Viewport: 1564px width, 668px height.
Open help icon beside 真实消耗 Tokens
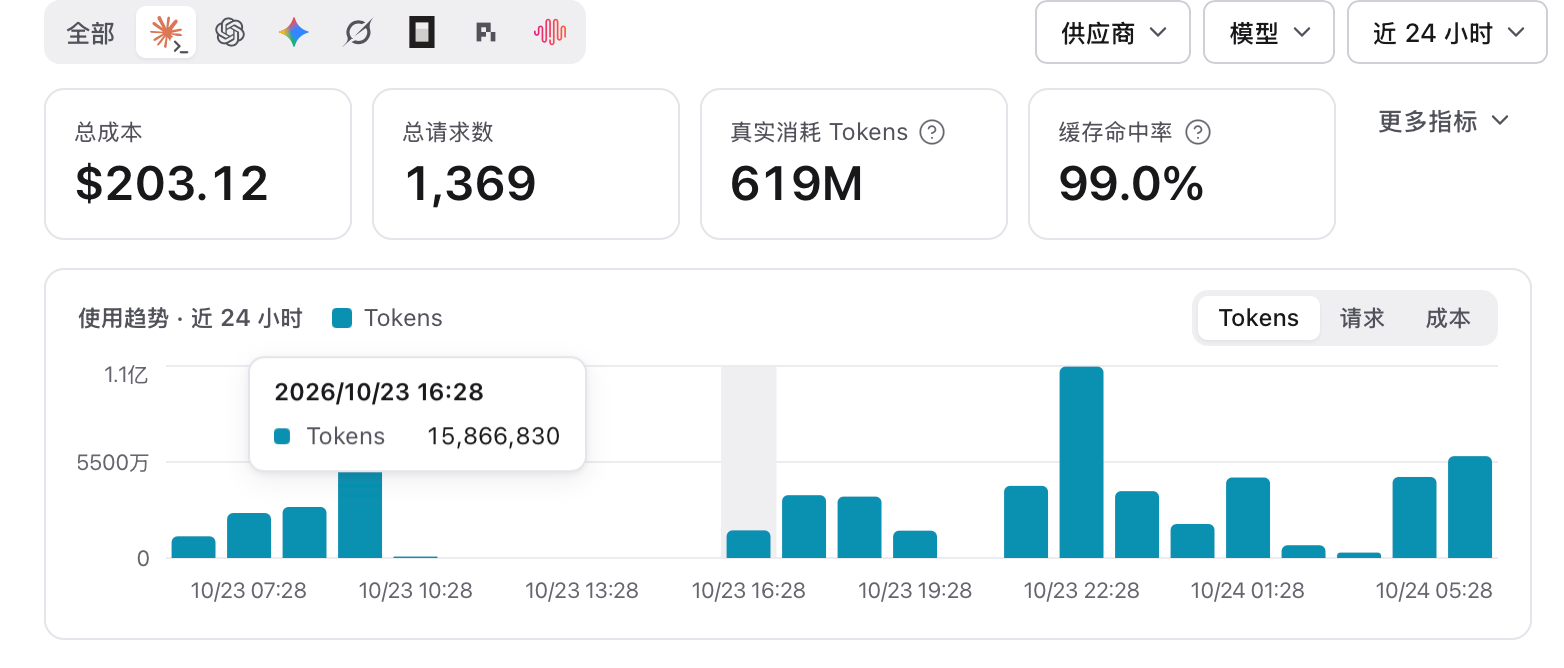932,132
